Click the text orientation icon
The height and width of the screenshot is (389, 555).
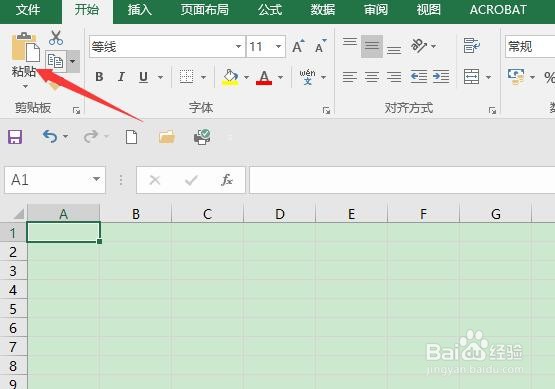pos(419,46)
